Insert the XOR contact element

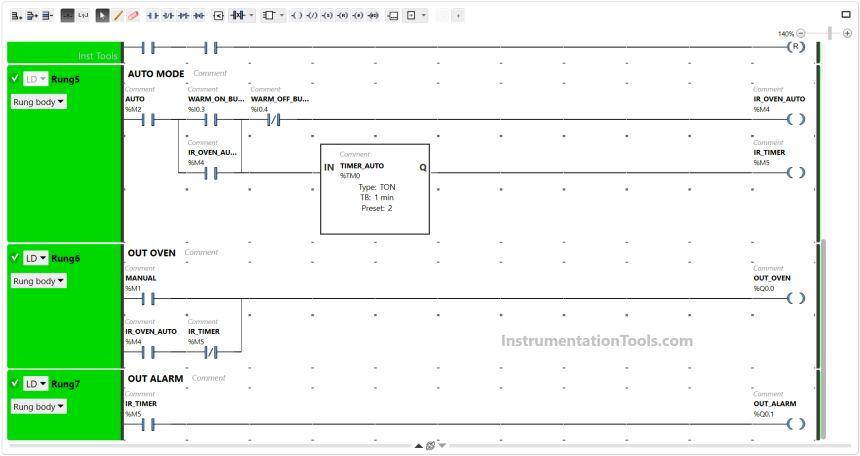click(237, 16)
